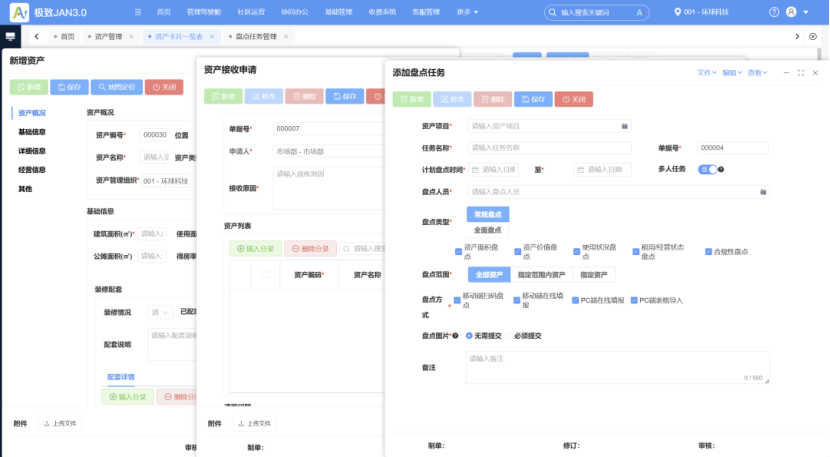
Task: Open the 客服管理 menu in the top navigation
Action: tap(426, 12)
